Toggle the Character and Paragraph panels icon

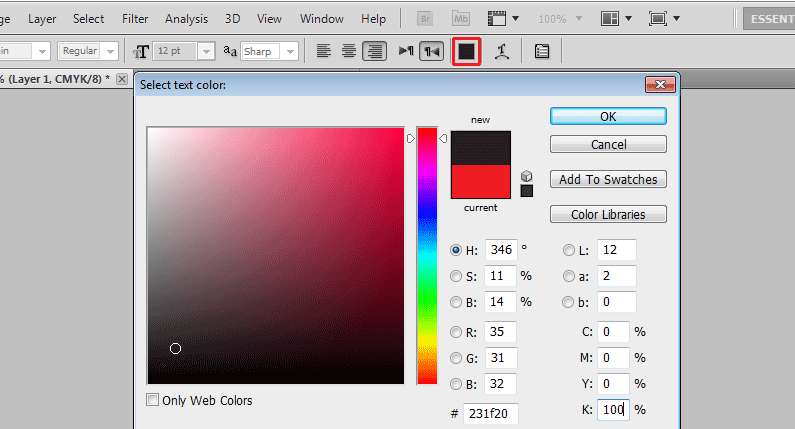tap(542, 51)
